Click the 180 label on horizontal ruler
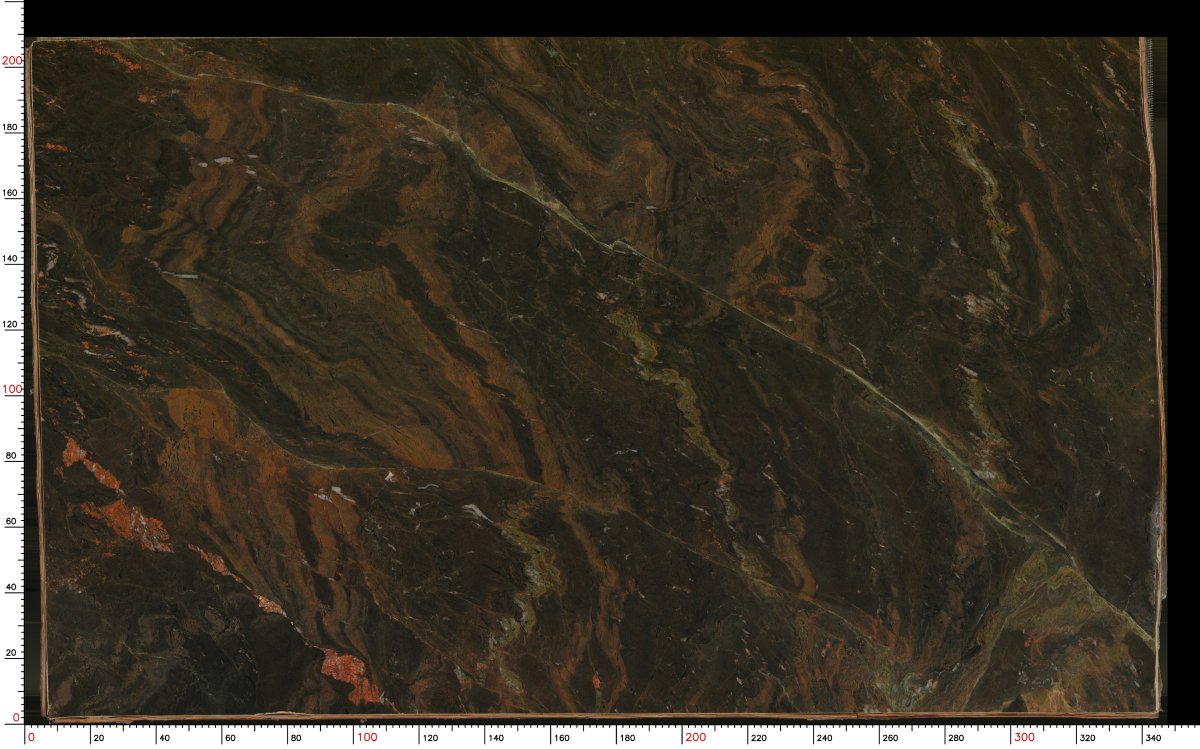The width and height of the screenshot is (1200, 749). click(628, 739)
